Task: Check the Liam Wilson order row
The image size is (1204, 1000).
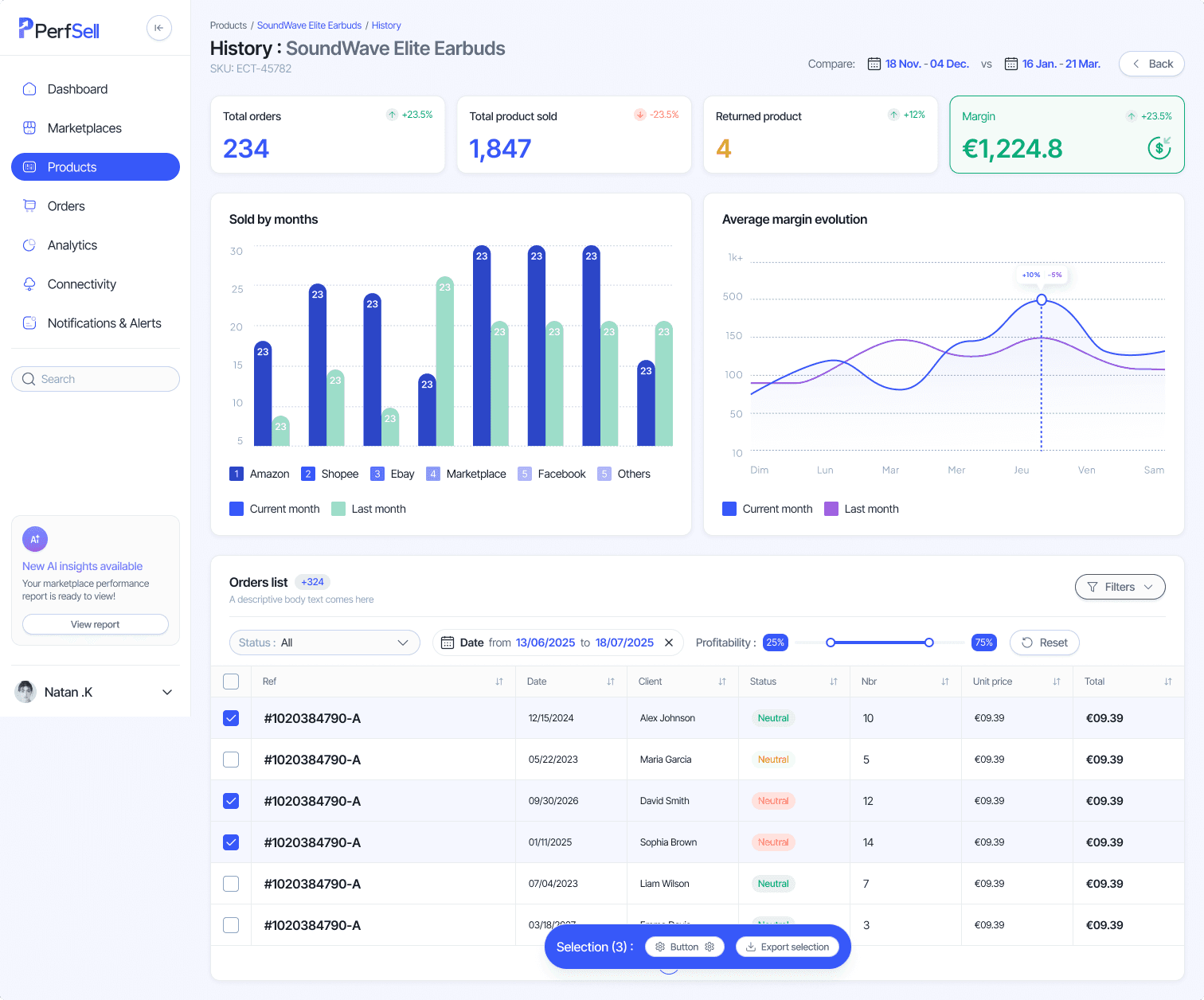Action: (231, 884)
